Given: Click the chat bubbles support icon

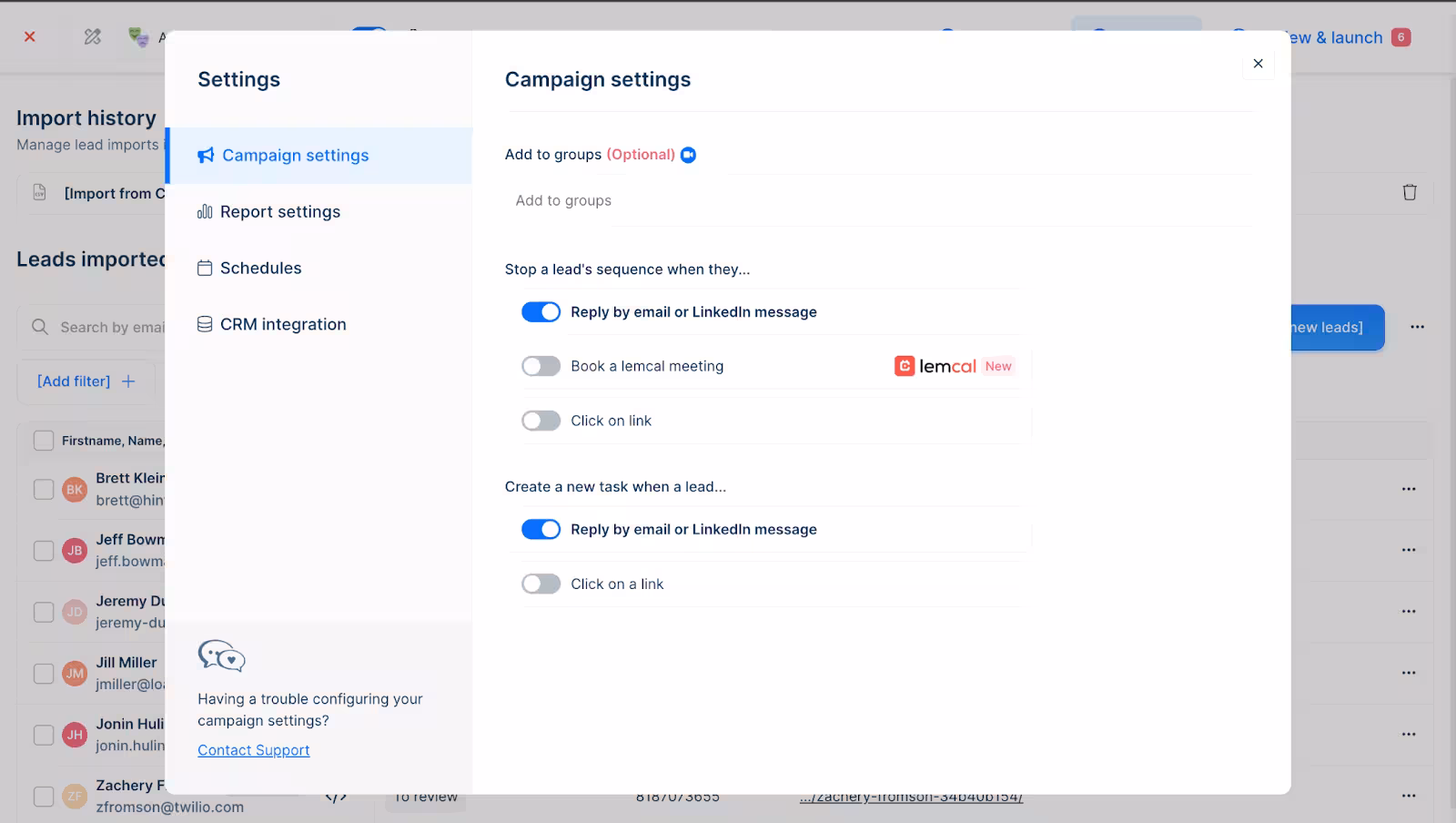Looking at the screenshot, I should (x=221, y=655).
